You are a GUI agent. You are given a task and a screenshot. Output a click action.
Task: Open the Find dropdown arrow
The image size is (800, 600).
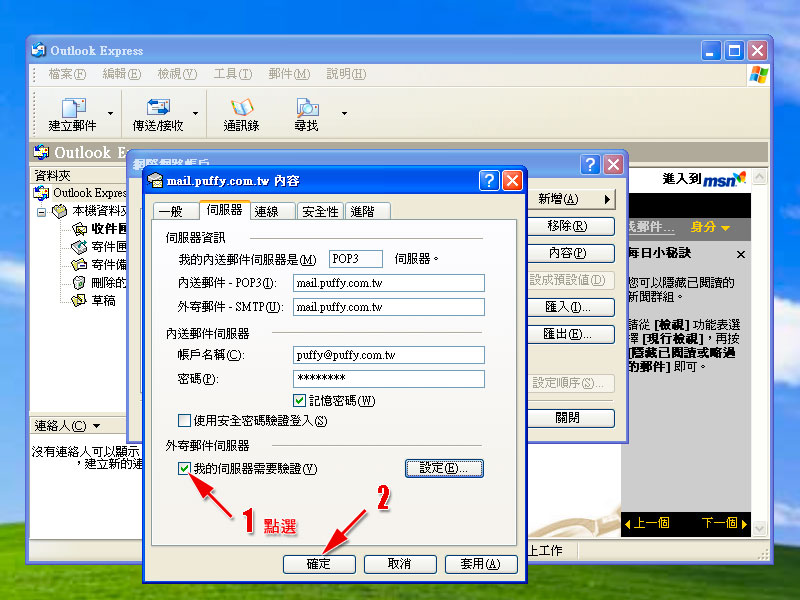pos(344,113)
